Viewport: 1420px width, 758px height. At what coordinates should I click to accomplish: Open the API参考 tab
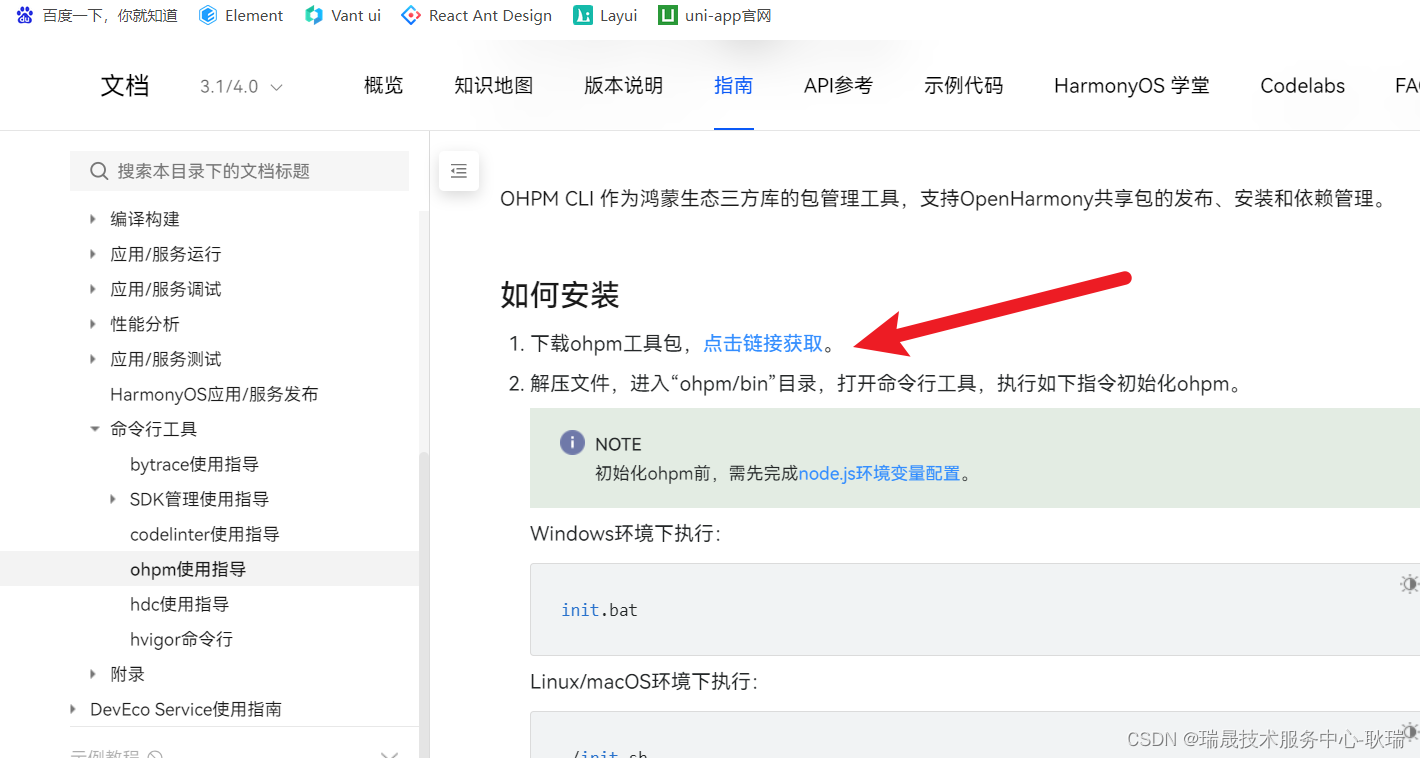coord(838,86)
